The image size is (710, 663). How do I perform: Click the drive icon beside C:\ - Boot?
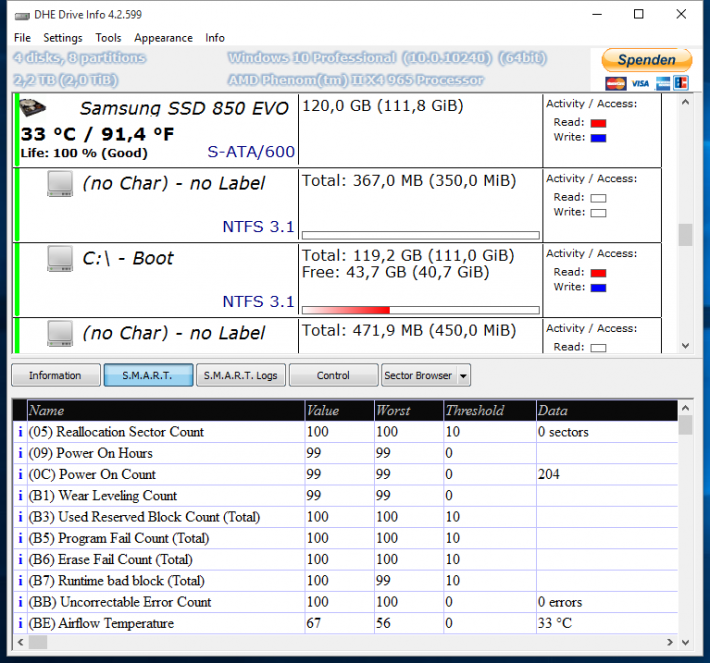pyautogui.click(x=60, y=259)
